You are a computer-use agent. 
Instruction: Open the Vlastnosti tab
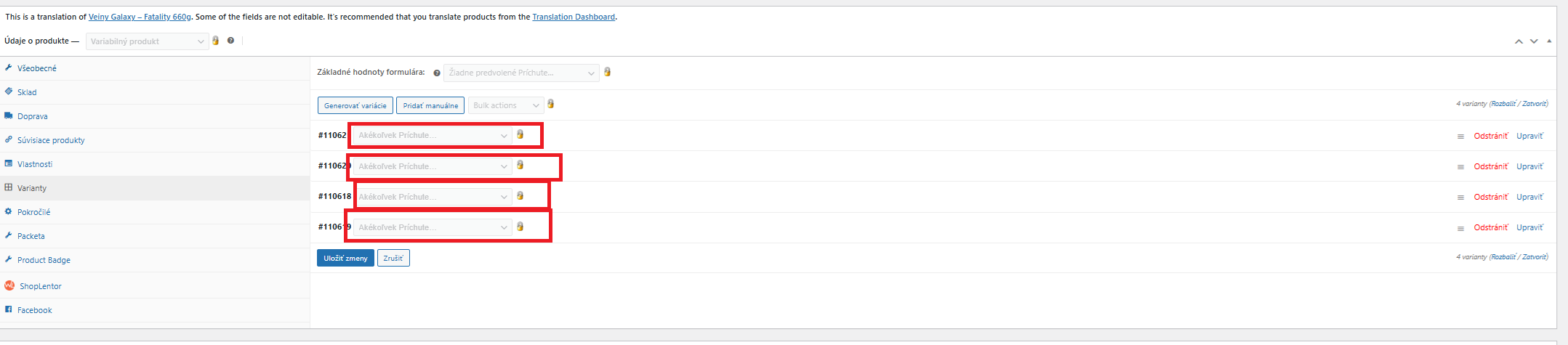[x=34, y=164]
